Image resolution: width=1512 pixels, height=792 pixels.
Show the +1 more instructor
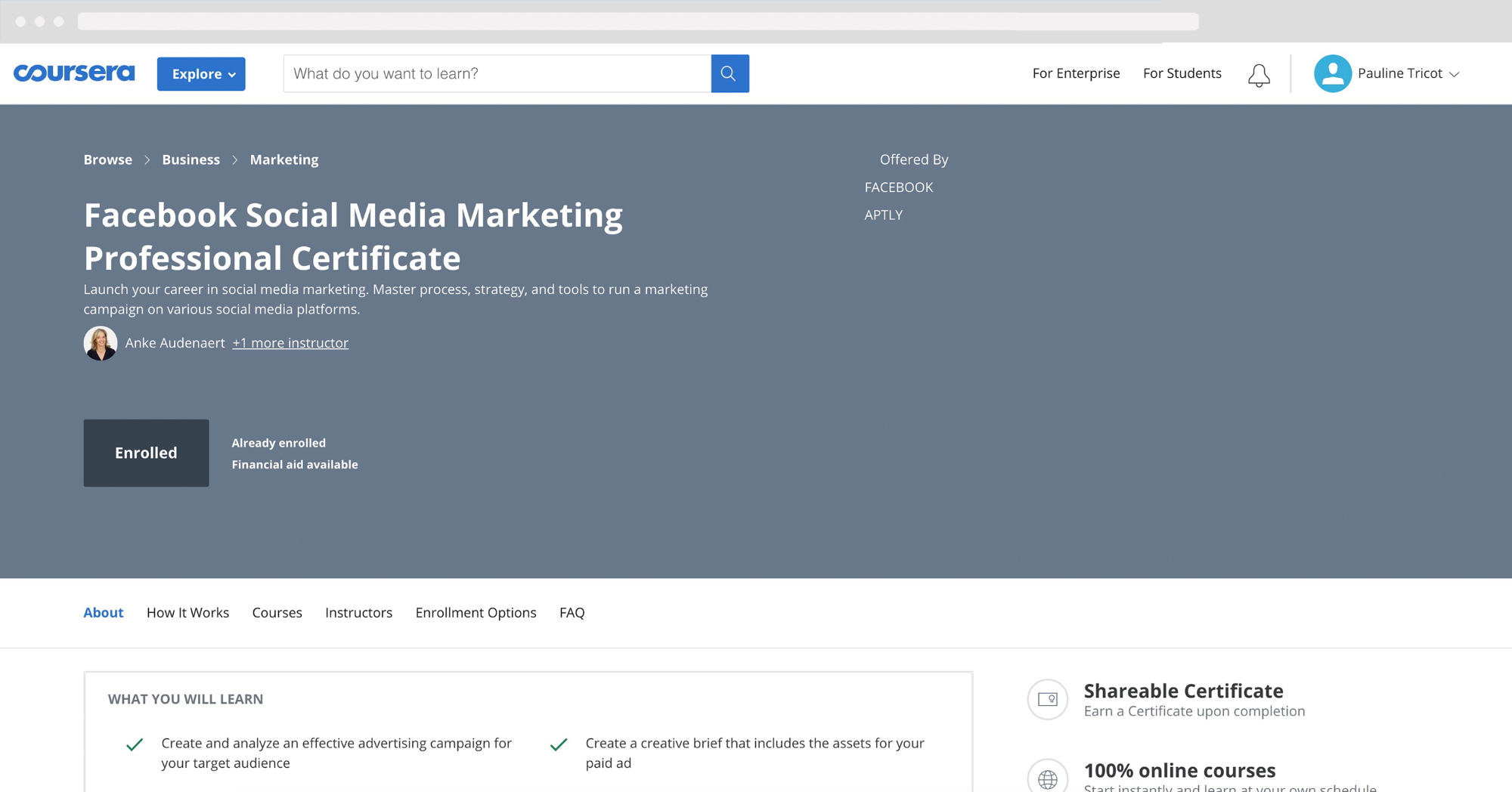pos(290,342)
